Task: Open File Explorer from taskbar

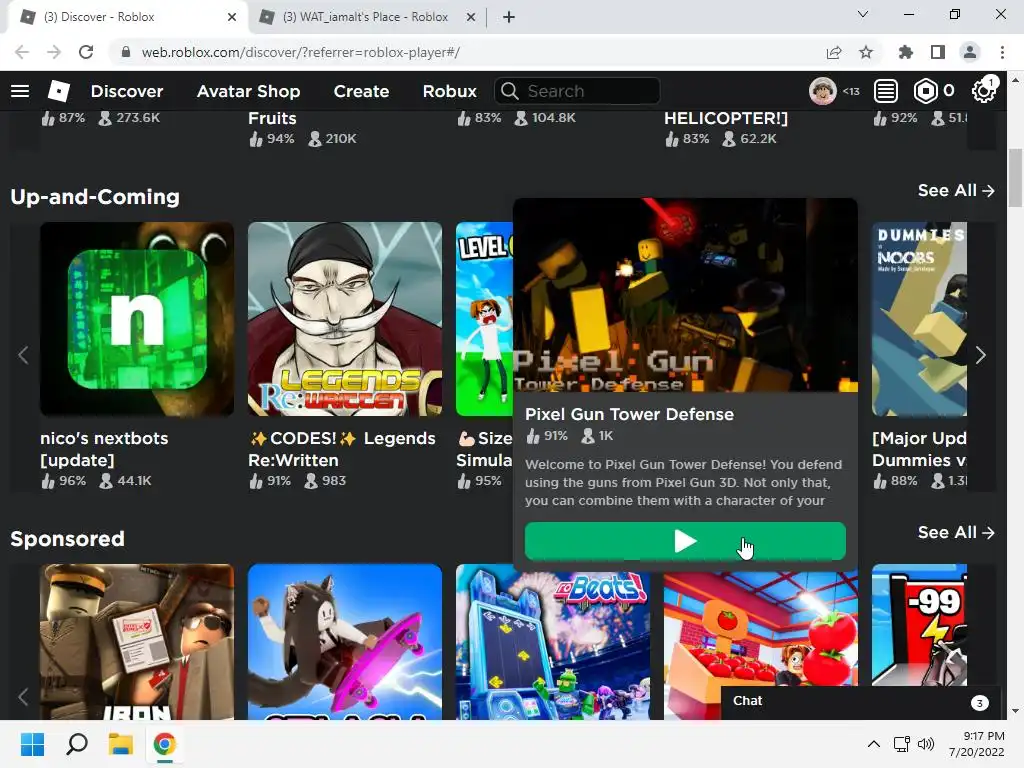Action: [121, 744]
